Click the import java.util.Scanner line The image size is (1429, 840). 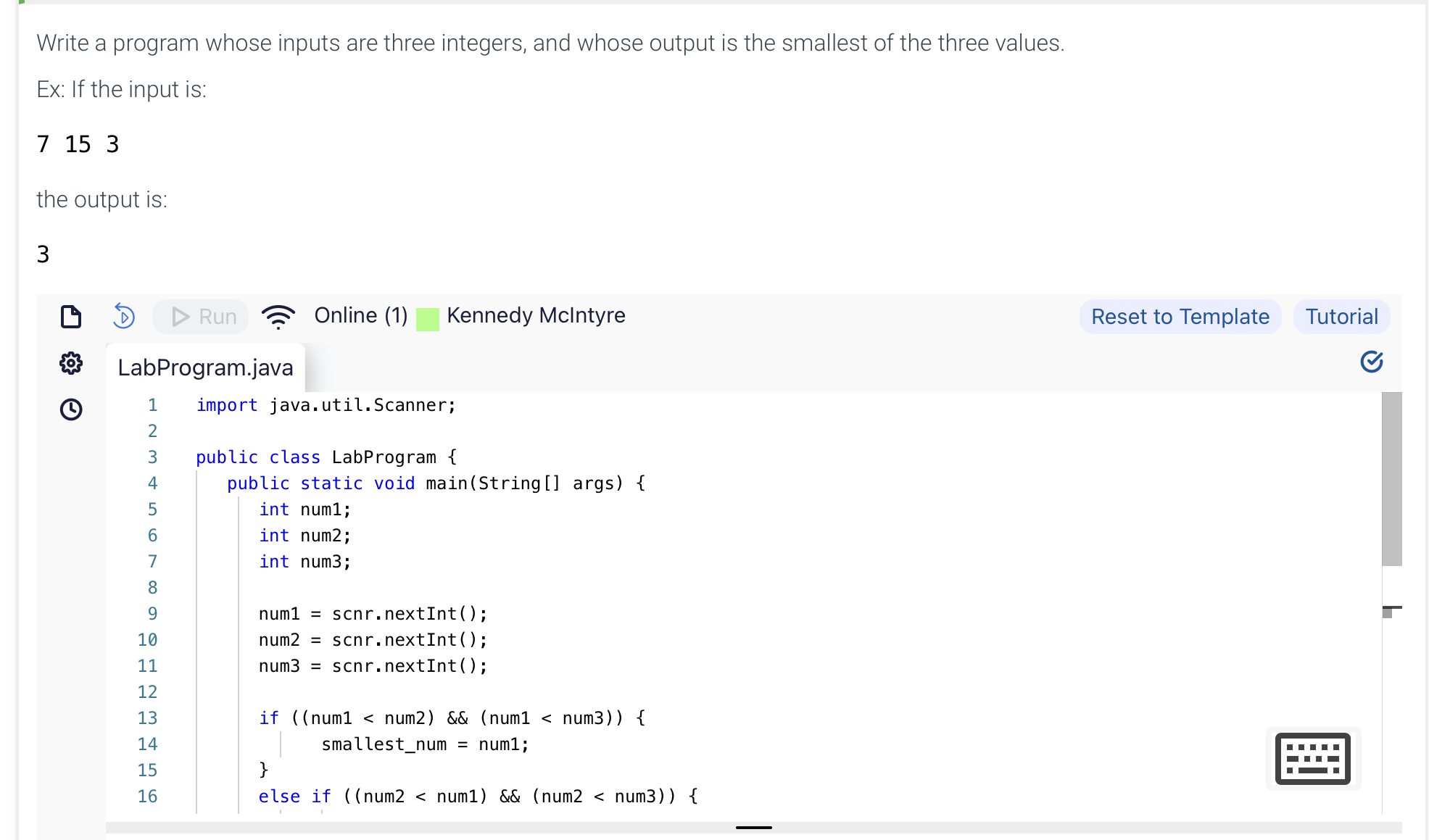tap(326, 405)
